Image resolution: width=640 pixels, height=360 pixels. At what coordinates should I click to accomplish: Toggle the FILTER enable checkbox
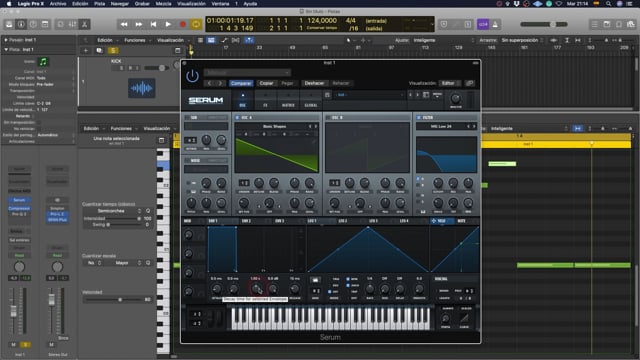[x=418, y=118]
